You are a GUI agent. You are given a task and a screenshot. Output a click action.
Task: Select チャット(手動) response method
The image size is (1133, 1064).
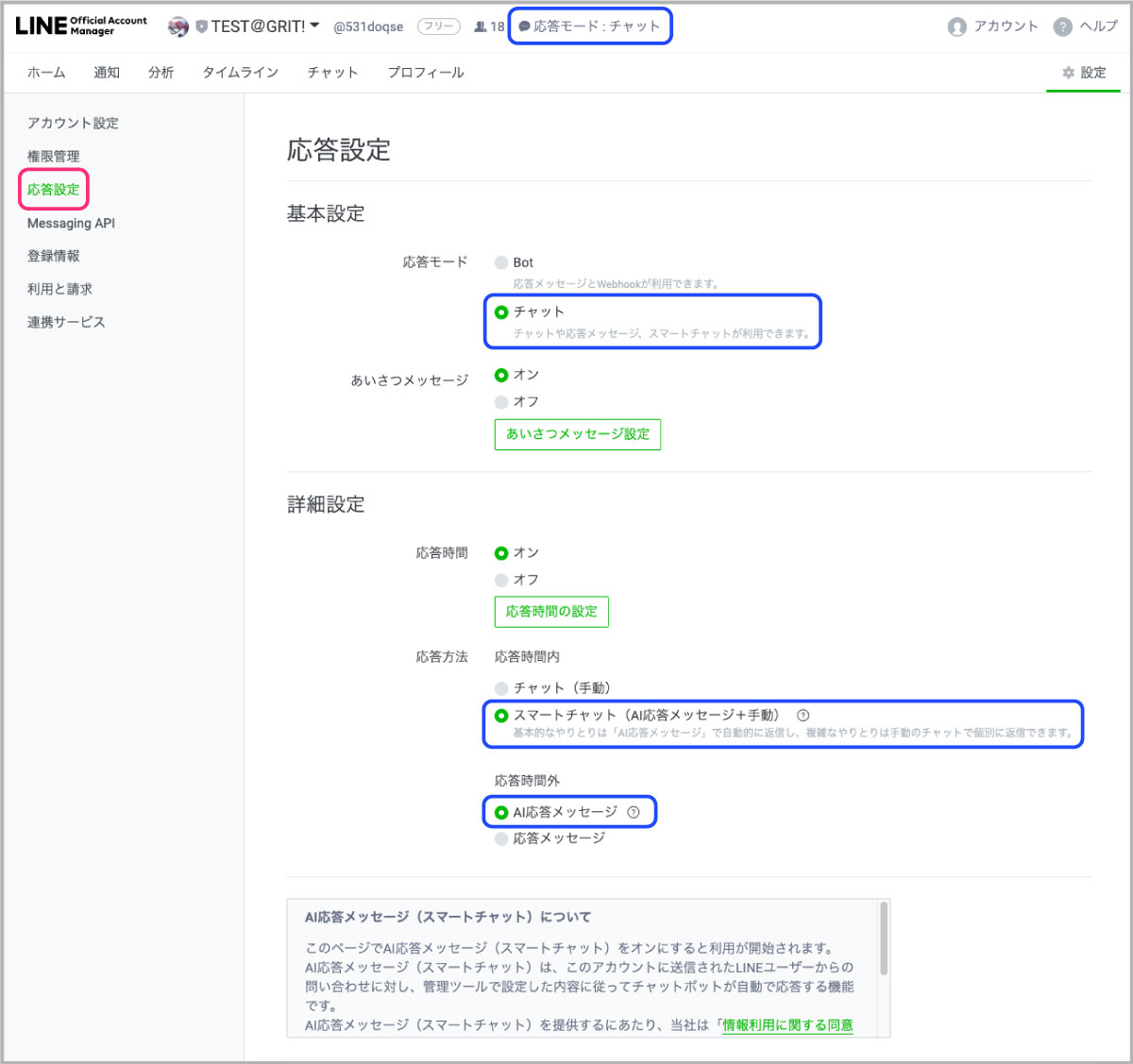pos(501,688)
